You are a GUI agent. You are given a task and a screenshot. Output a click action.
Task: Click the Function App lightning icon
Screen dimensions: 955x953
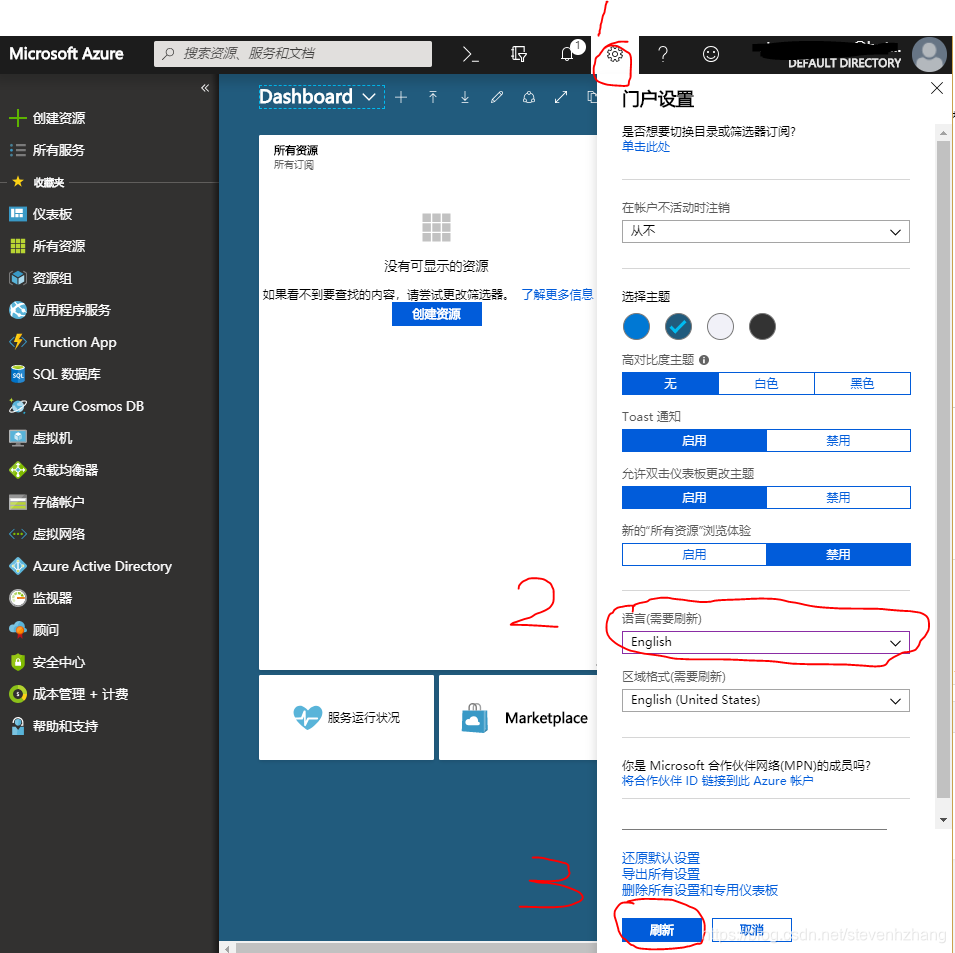(18, 342)
